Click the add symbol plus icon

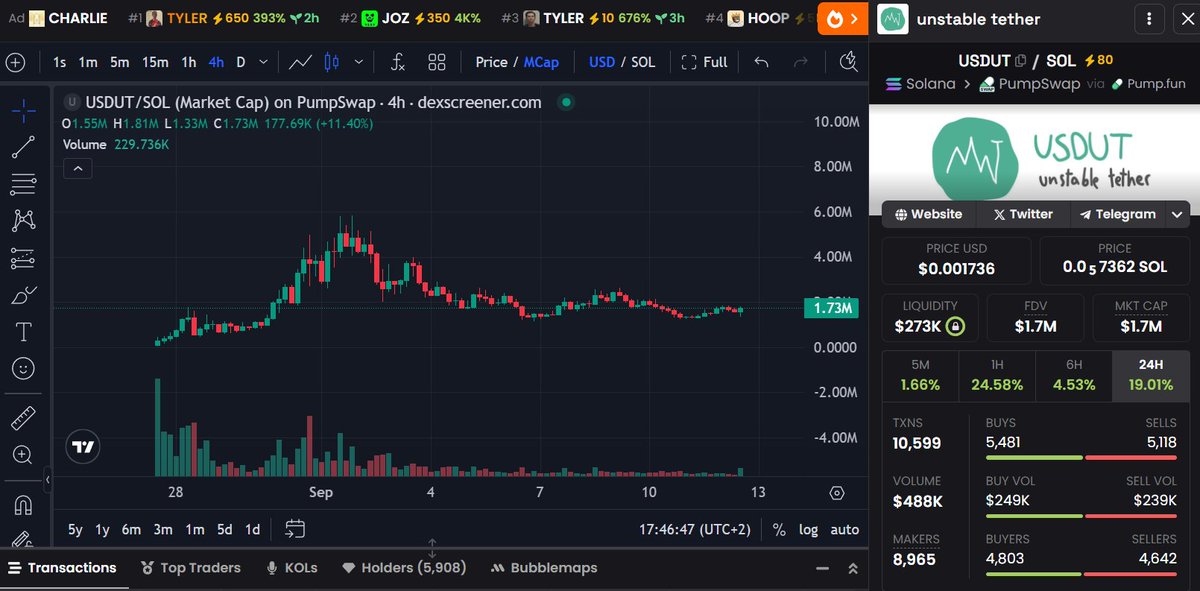click(15, 62)
